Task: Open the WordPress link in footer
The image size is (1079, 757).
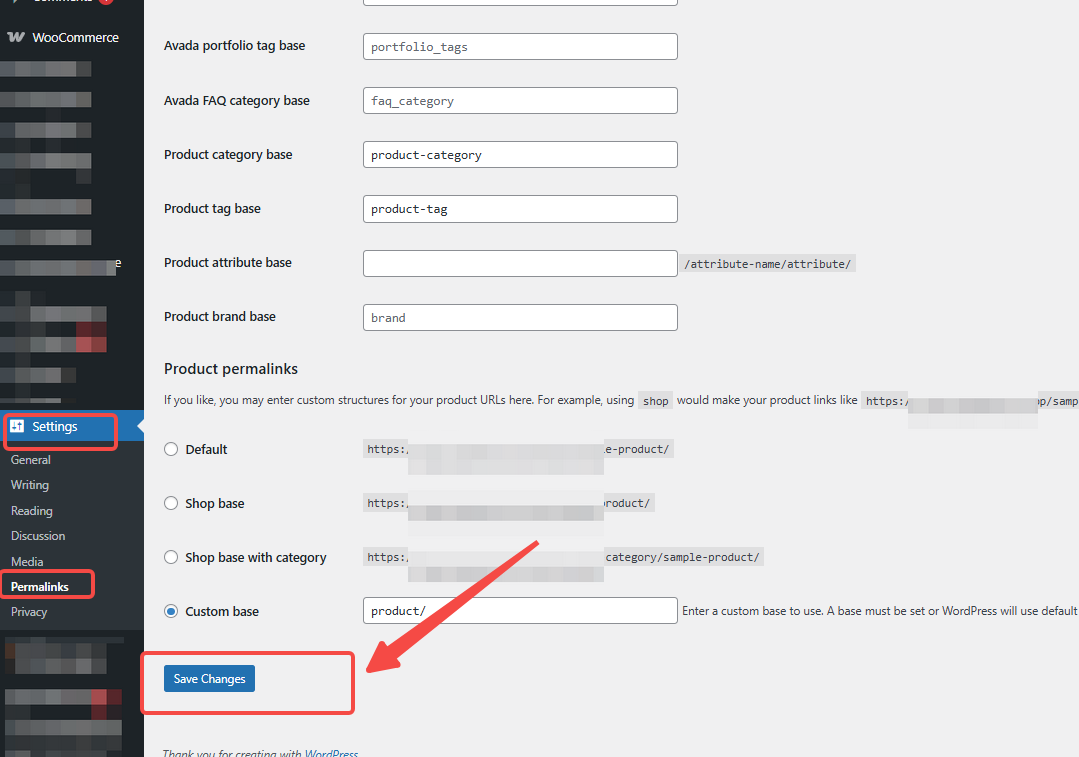Action: pyautogui.click(x=331, y=753)
